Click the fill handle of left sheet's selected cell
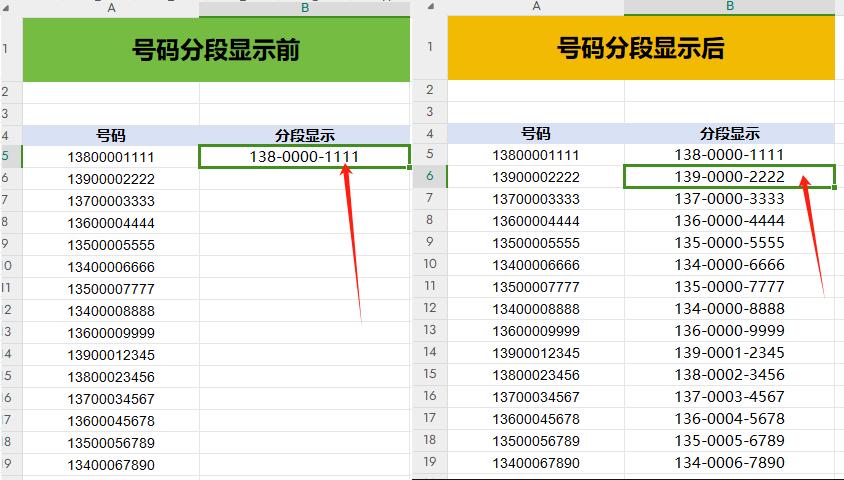844x480 pixels. (410, 167)
